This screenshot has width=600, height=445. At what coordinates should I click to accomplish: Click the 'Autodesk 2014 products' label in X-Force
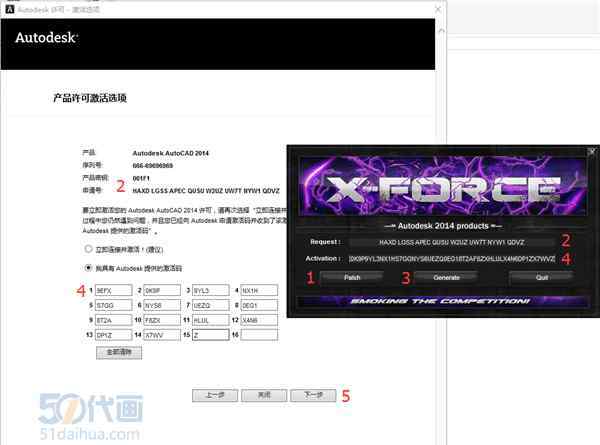[x=443, y=226]
